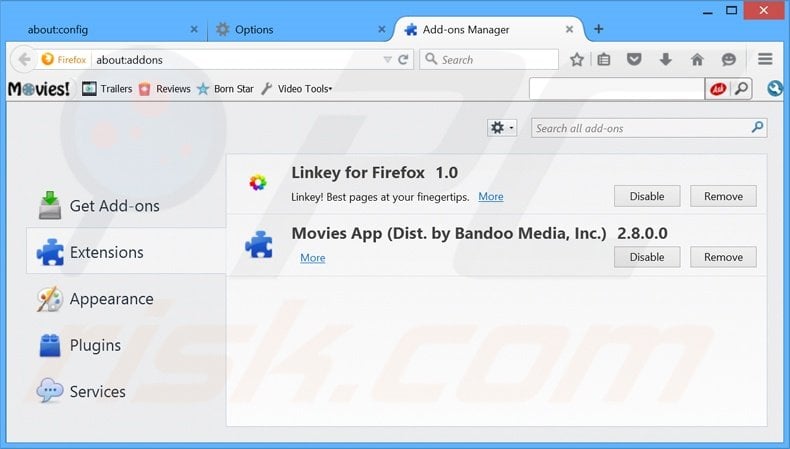Click magnifier in add-ons search box
790x449 pixels.
[x=757, y=127]
